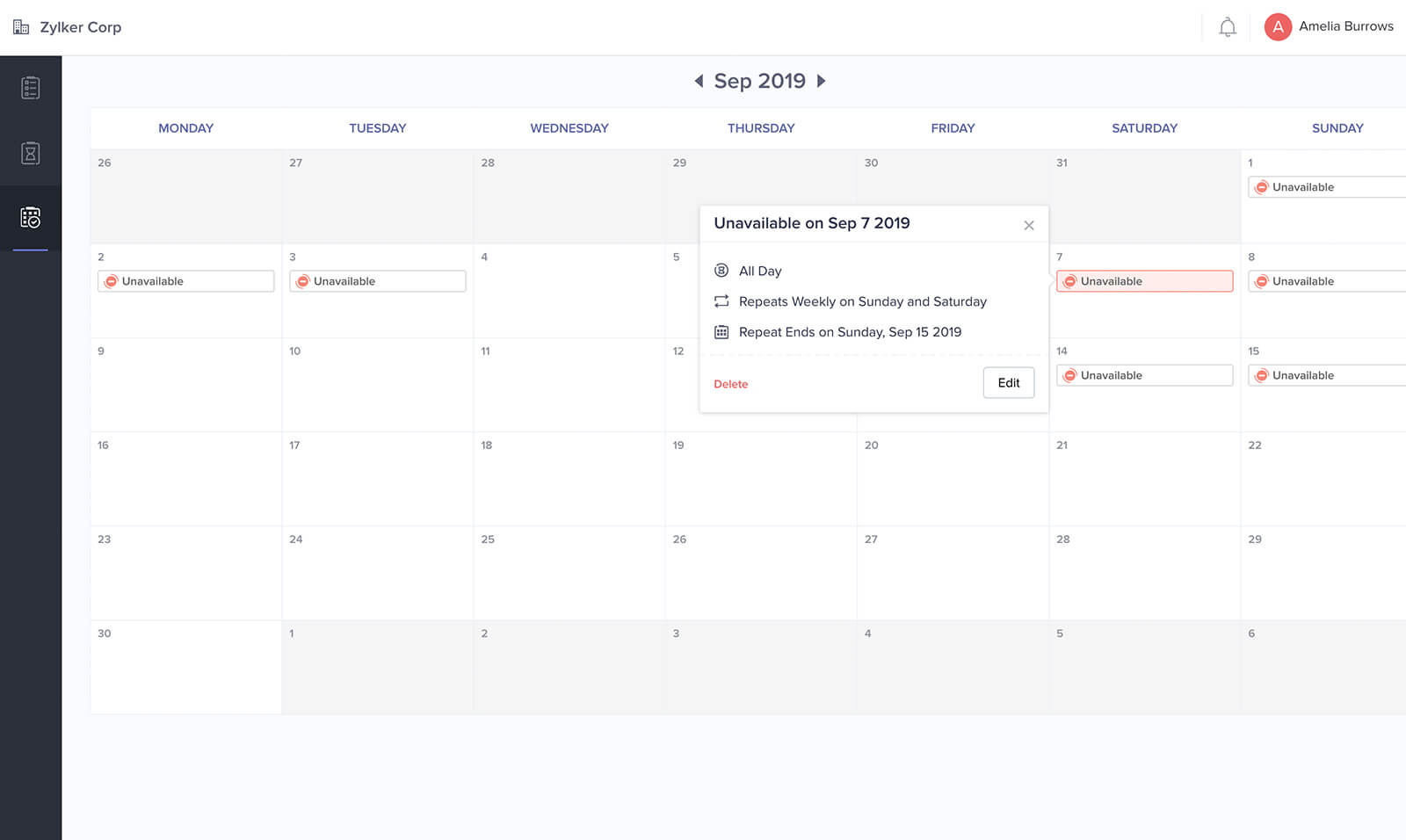Close the Unavailable on Sep 7 popup
This screenshot has width=1406, height=840.
tap(1028, 226)
